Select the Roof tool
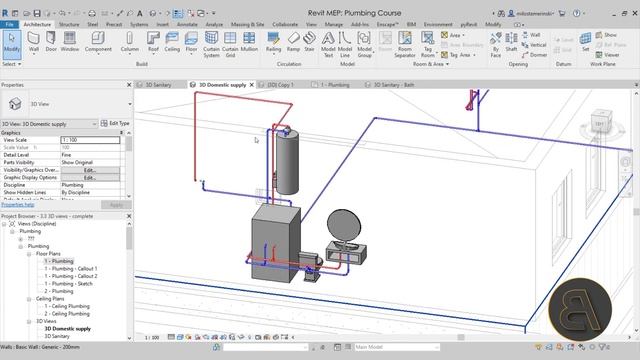 (x=153, y=42)
